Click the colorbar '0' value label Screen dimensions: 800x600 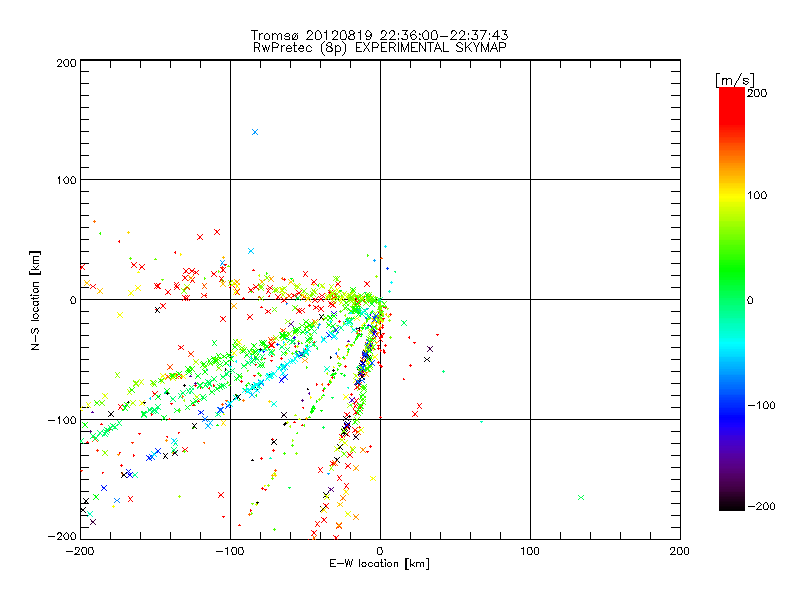tap(750, 301)
